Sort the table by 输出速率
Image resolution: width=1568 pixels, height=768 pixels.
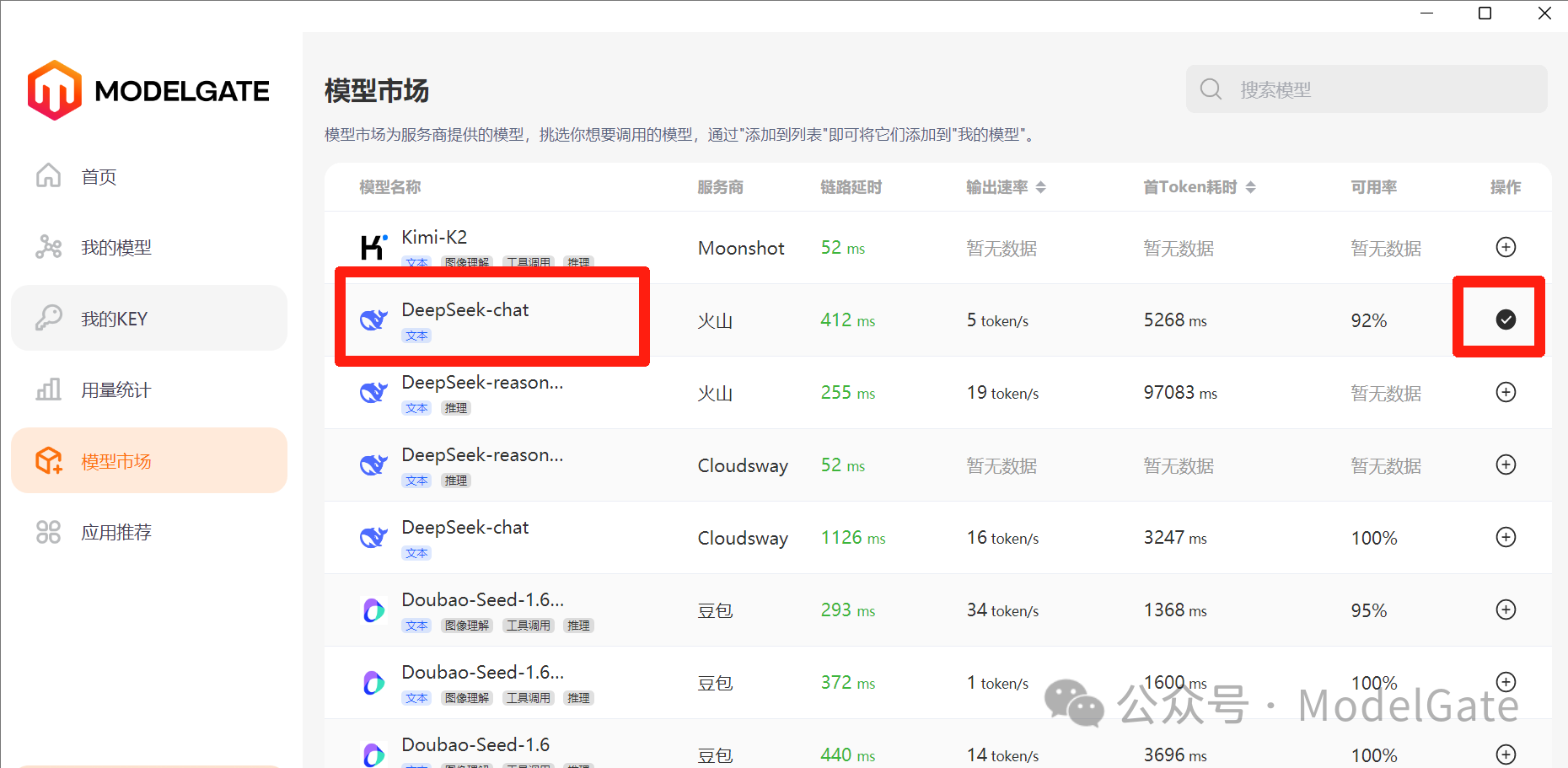click(x=1042, y=186)
